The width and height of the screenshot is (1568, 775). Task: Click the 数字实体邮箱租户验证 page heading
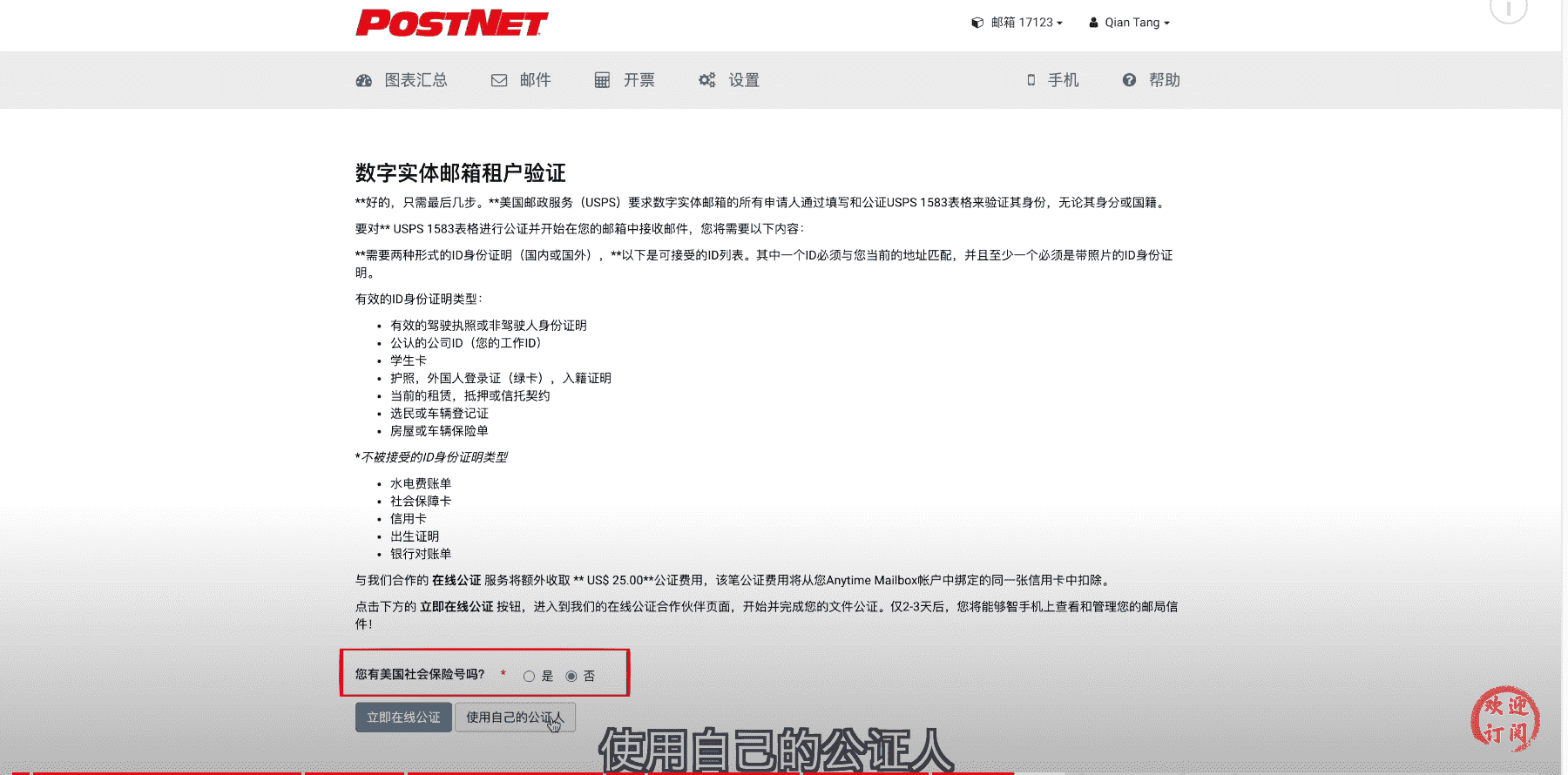coord(460,172)
